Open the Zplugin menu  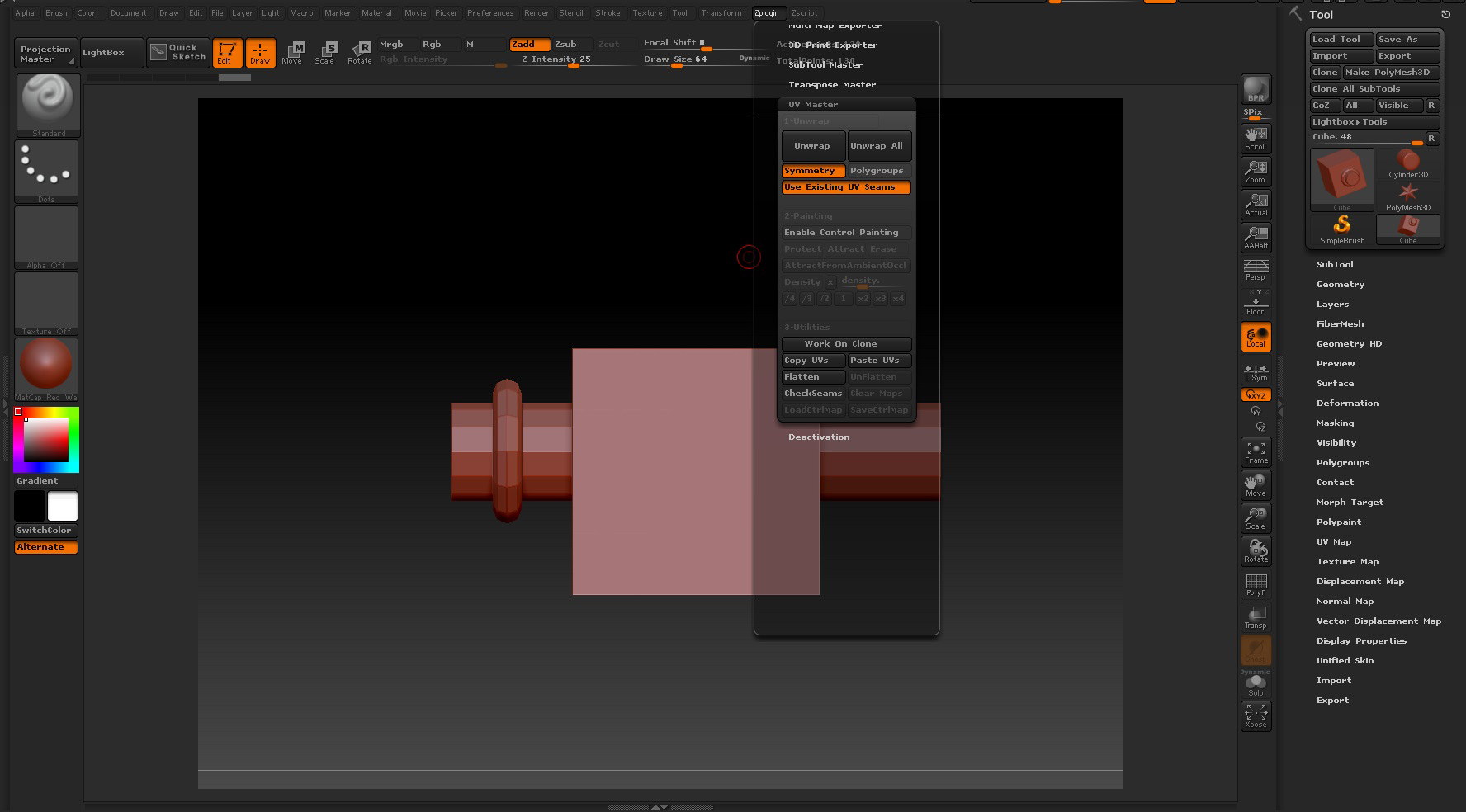[766, 13]
